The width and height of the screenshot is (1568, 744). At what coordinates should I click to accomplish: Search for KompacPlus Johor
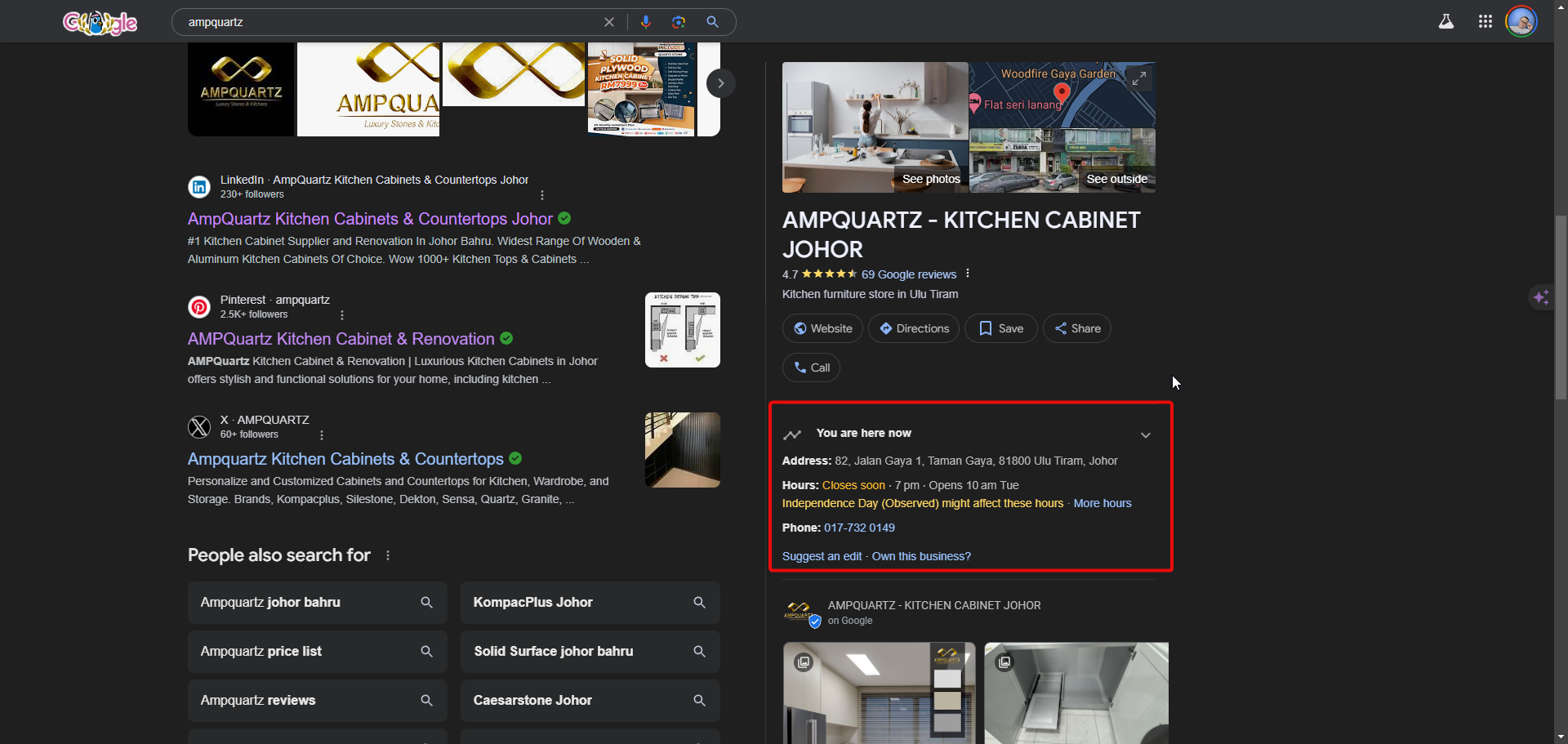pyautogui.click(x=590, y=603)
